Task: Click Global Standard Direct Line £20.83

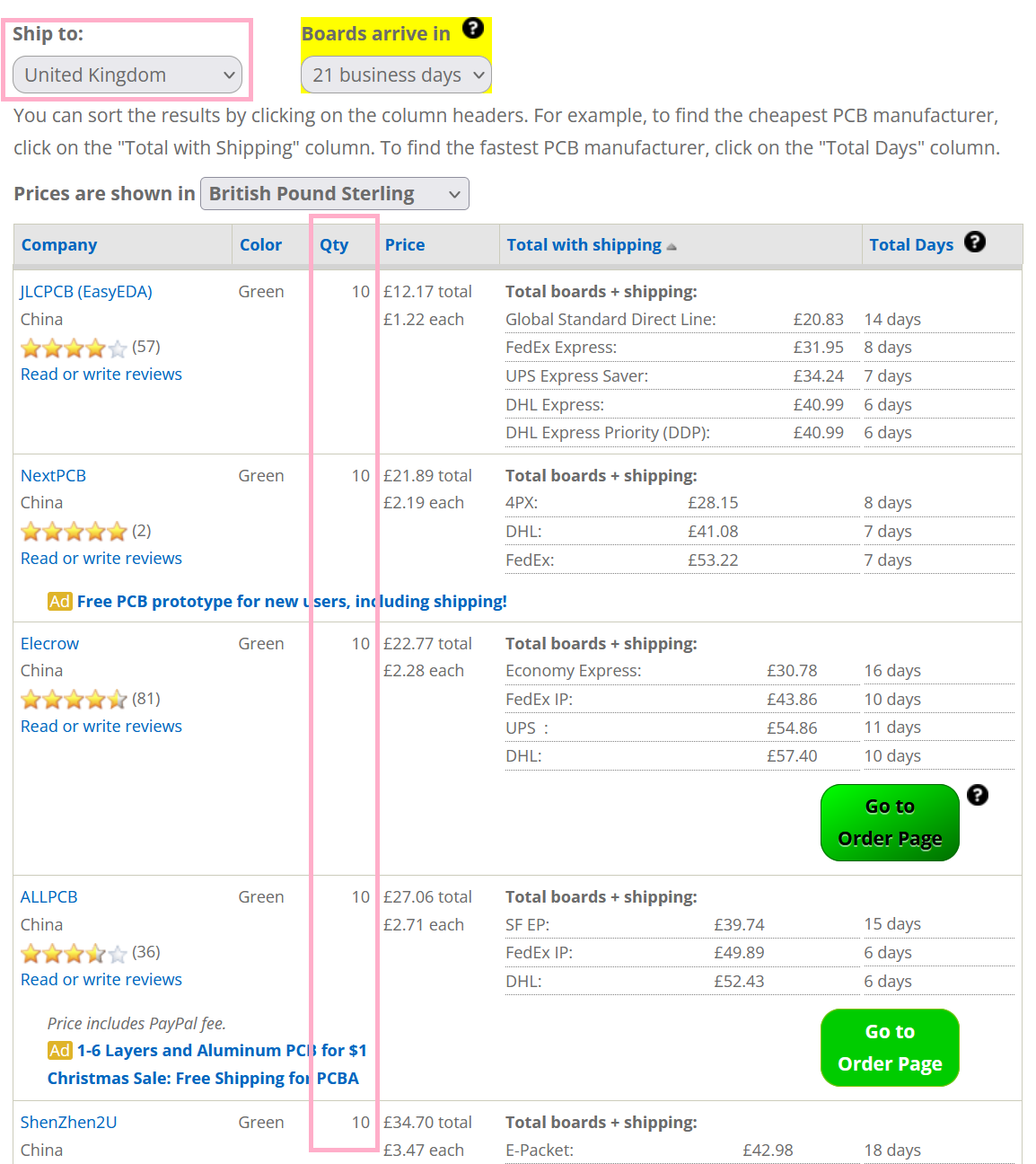Action: pyautogui.click(x=818, y=320)
